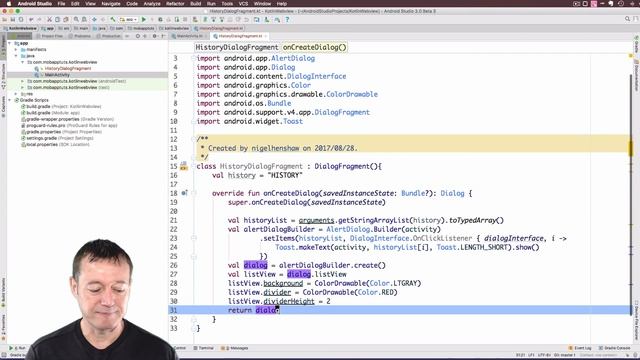Collapse code at line 18 fold marker
Viewport: 640px width, 360px height.
coord(194,193)
